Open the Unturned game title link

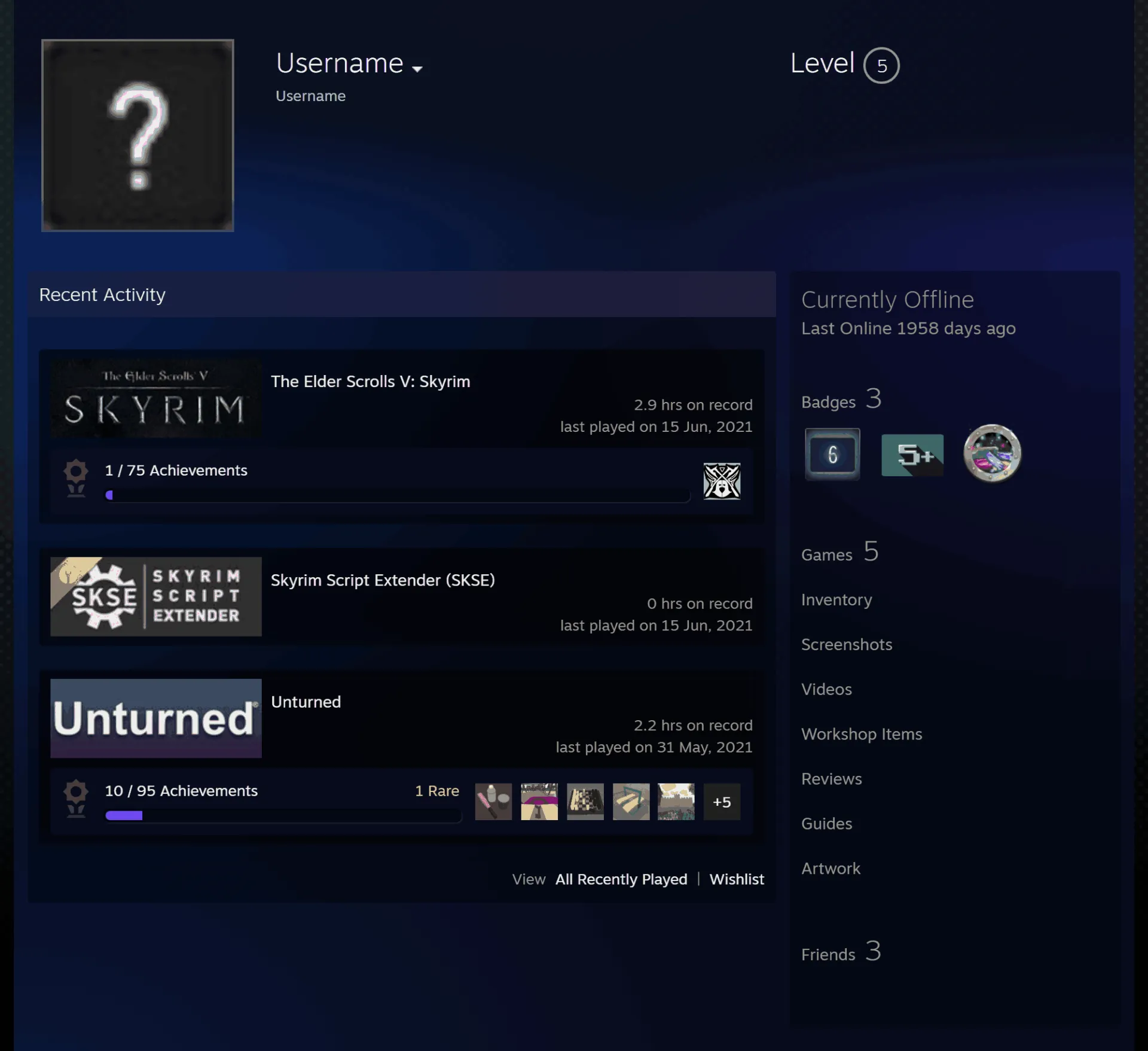pyautogui.click(x=306, y=702)
